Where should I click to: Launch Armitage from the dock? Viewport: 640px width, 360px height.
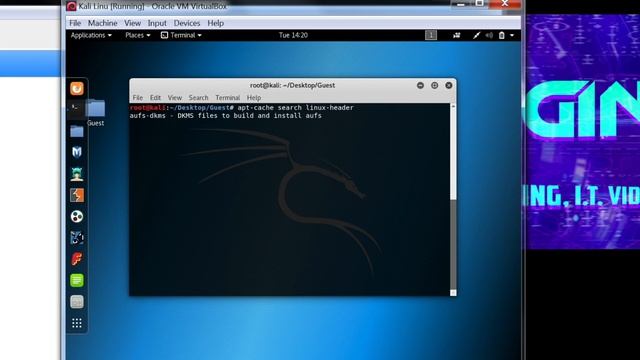tap(77, 174)
